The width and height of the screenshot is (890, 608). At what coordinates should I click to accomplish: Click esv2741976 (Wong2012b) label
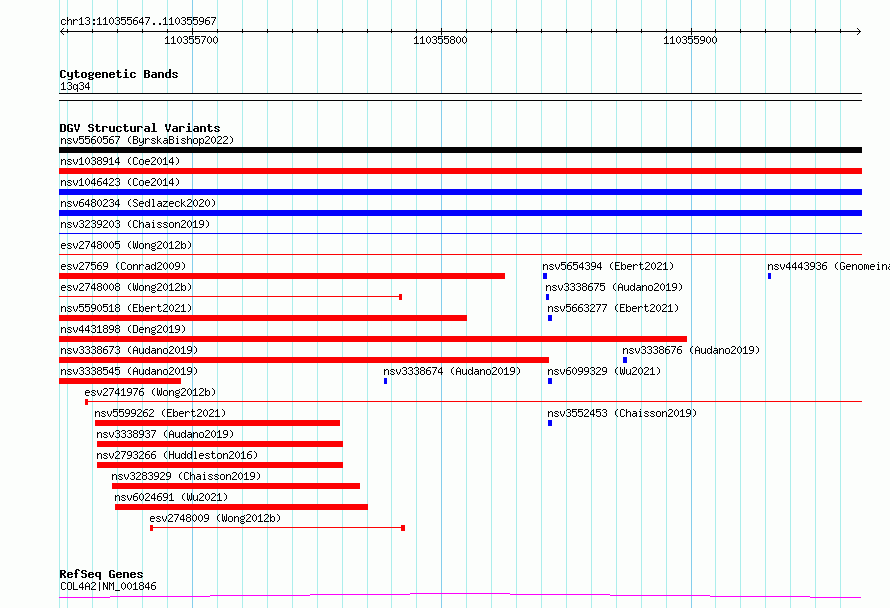(x=150, y=392)
